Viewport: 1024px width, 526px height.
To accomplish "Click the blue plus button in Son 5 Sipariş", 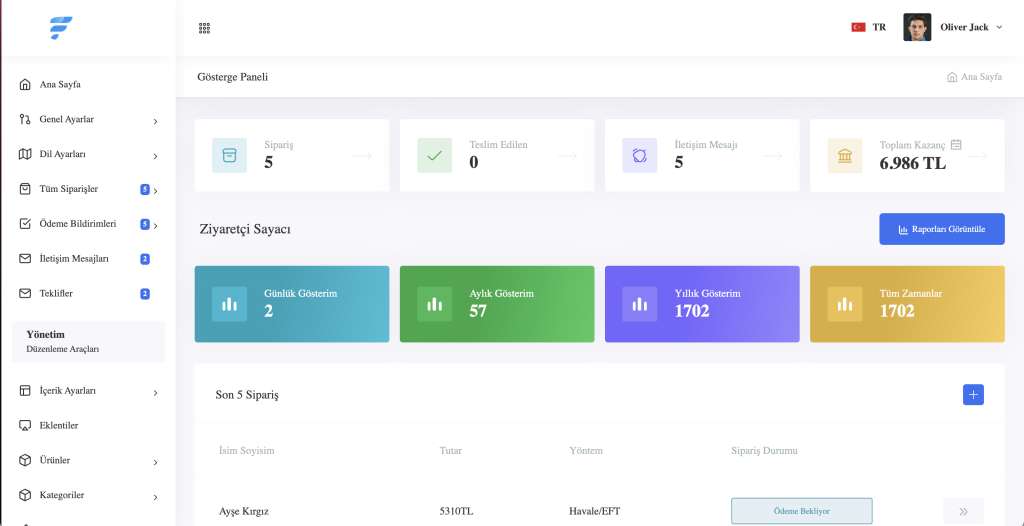I will click(973, 395).
